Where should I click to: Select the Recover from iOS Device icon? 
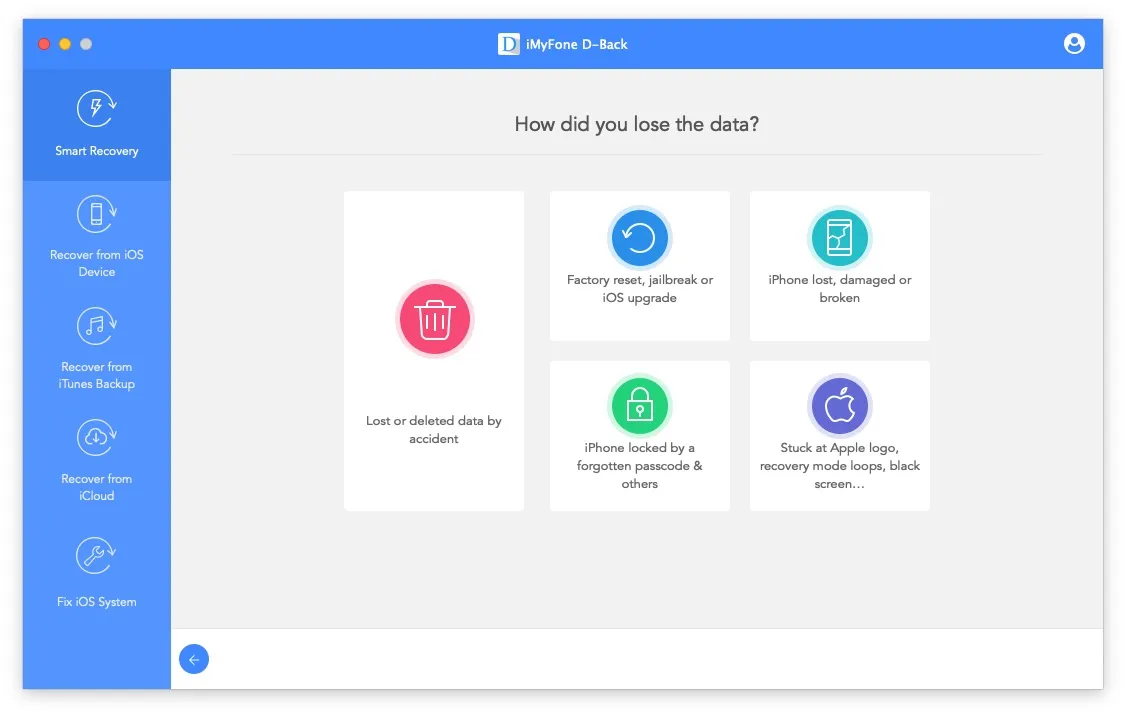pos(97,213)
